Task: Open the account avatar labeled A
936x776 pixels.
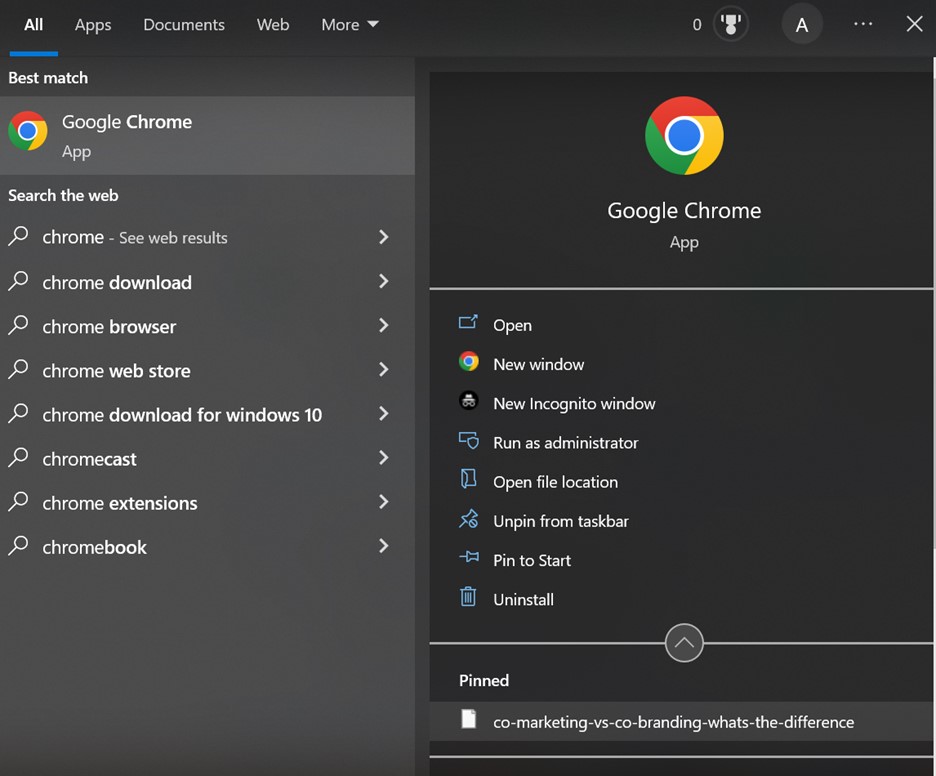Action: 801,25
